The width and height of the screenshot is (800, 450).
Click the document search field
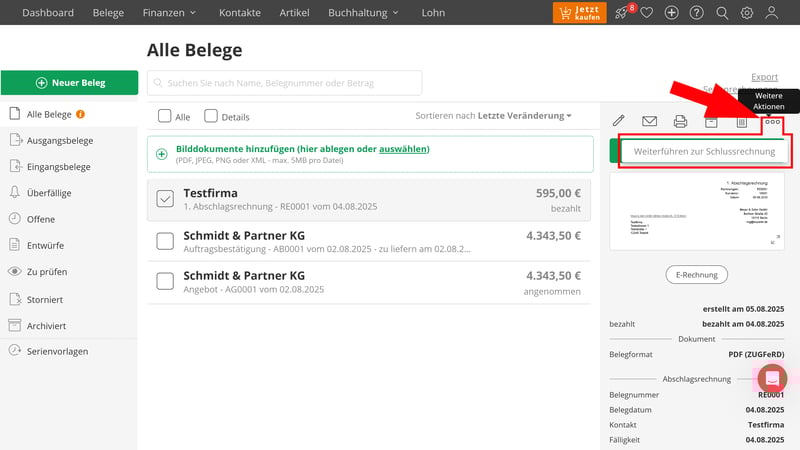[285, 83]
